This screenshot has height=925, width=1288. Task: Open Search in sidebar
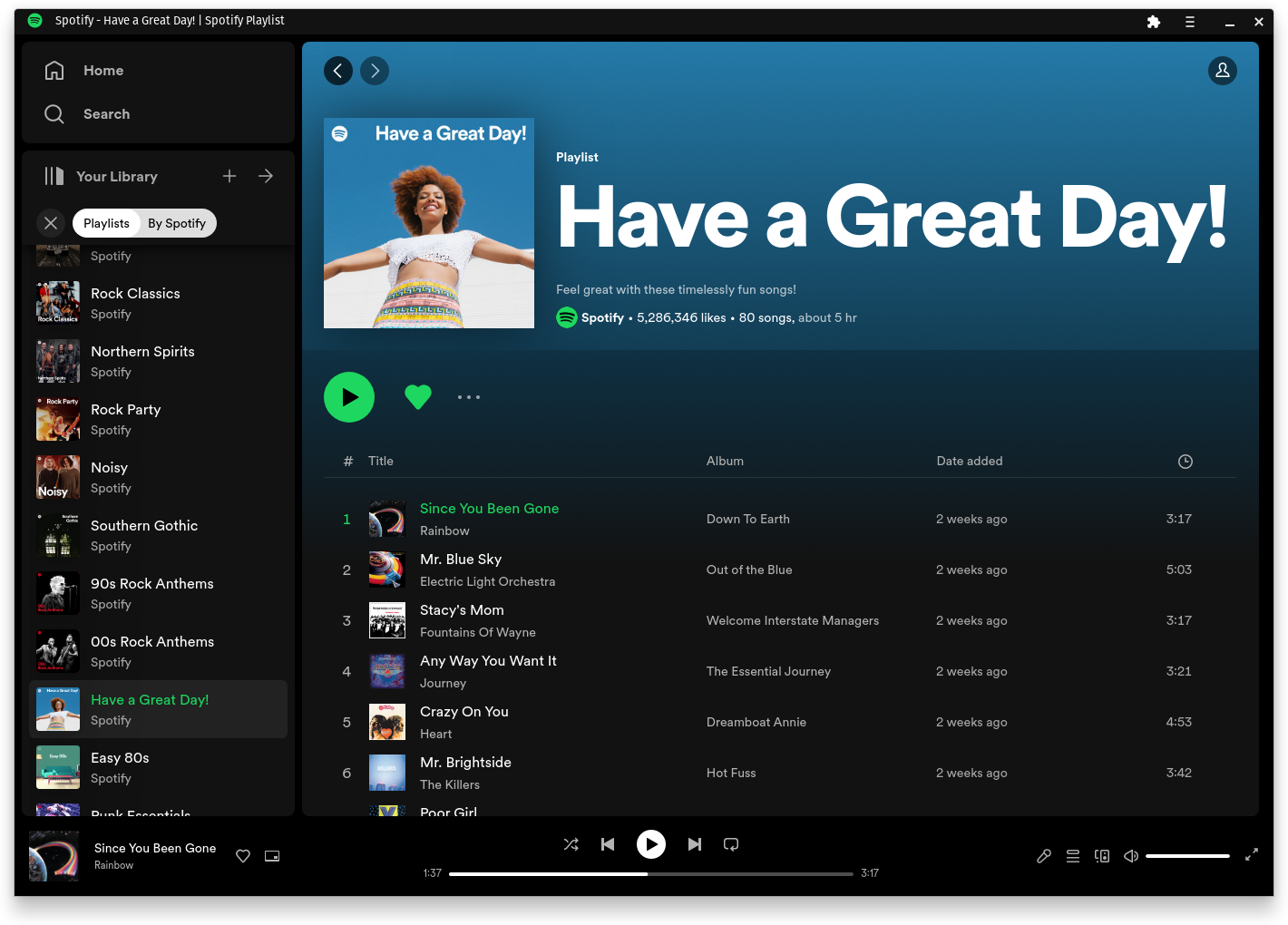(87, 114)
